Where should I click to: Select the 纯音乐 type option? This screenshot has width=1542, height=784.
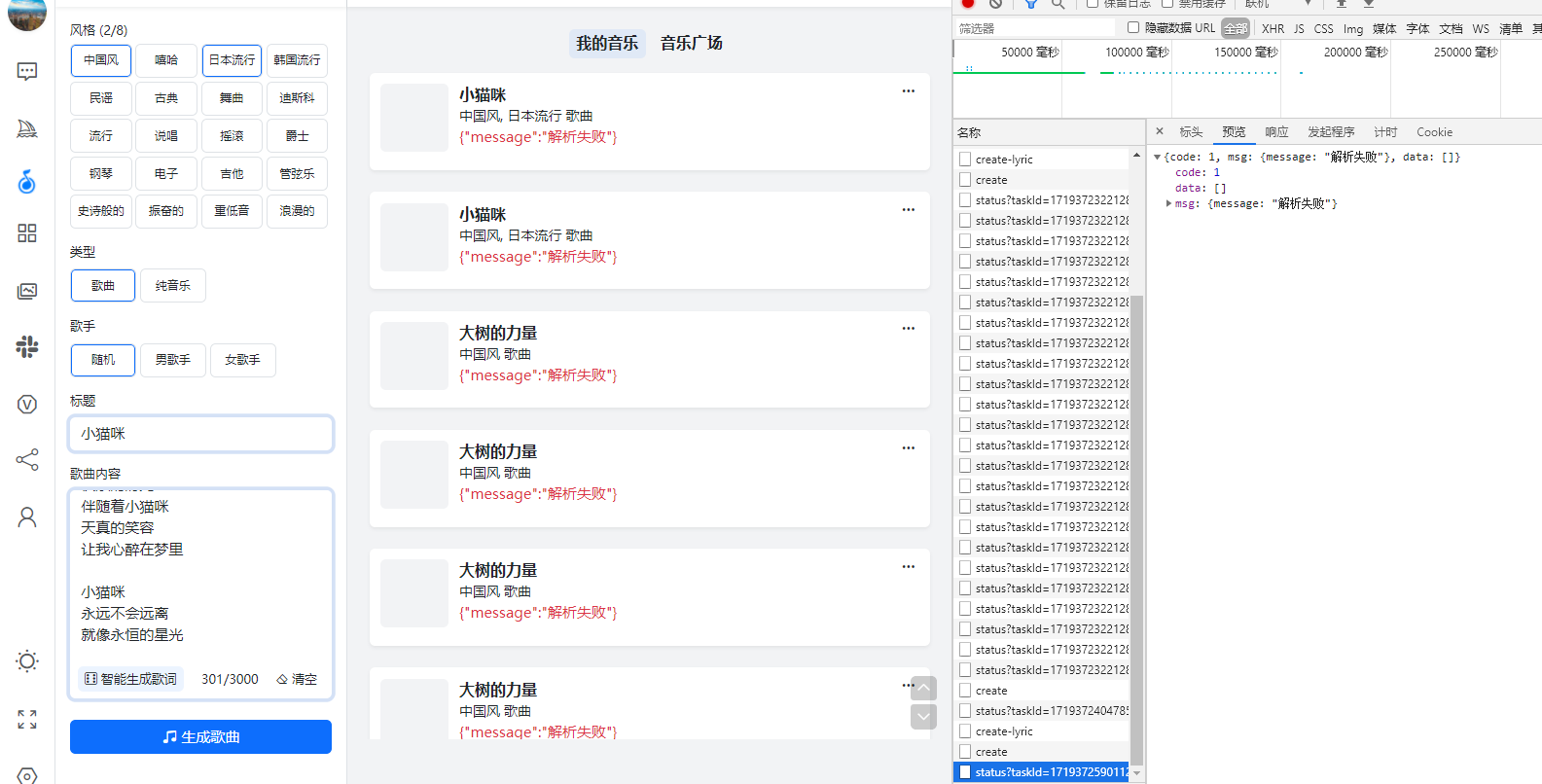click(173, 286)
